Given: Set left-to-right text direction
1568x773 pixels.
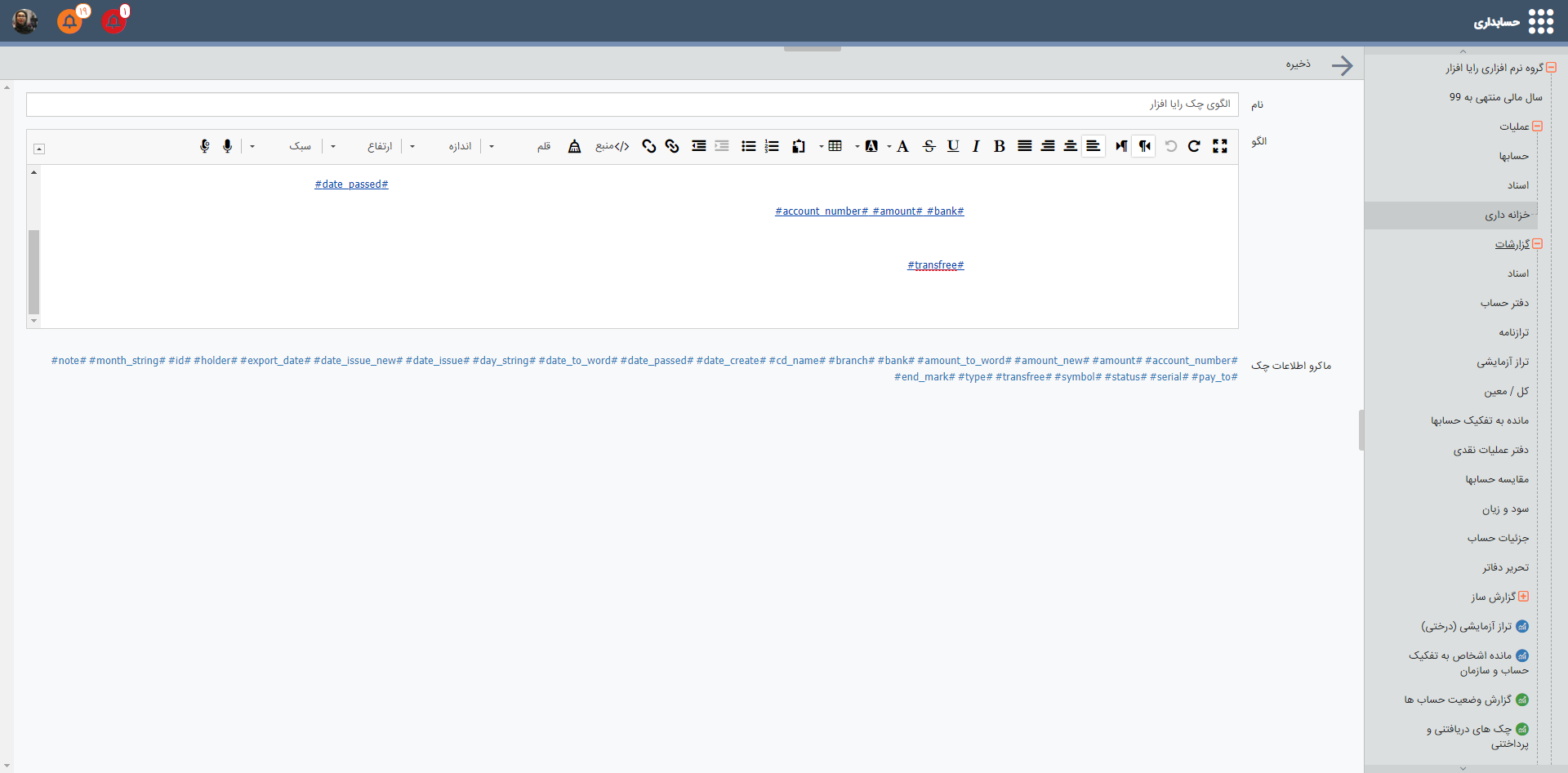Looking at the screenshot, I should pos(1121,146).
